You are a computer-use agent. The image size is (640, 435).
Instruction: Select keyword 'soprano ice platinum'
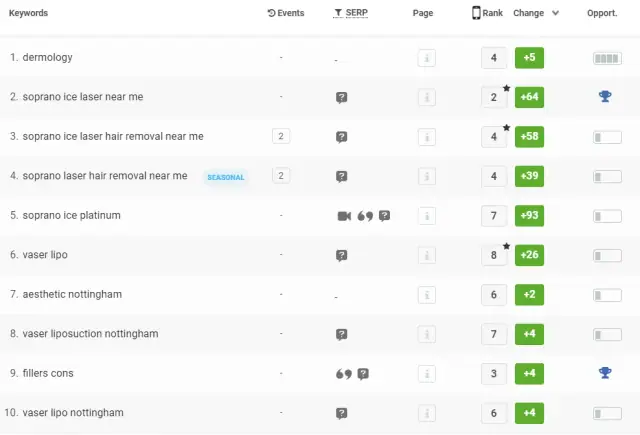71,215
